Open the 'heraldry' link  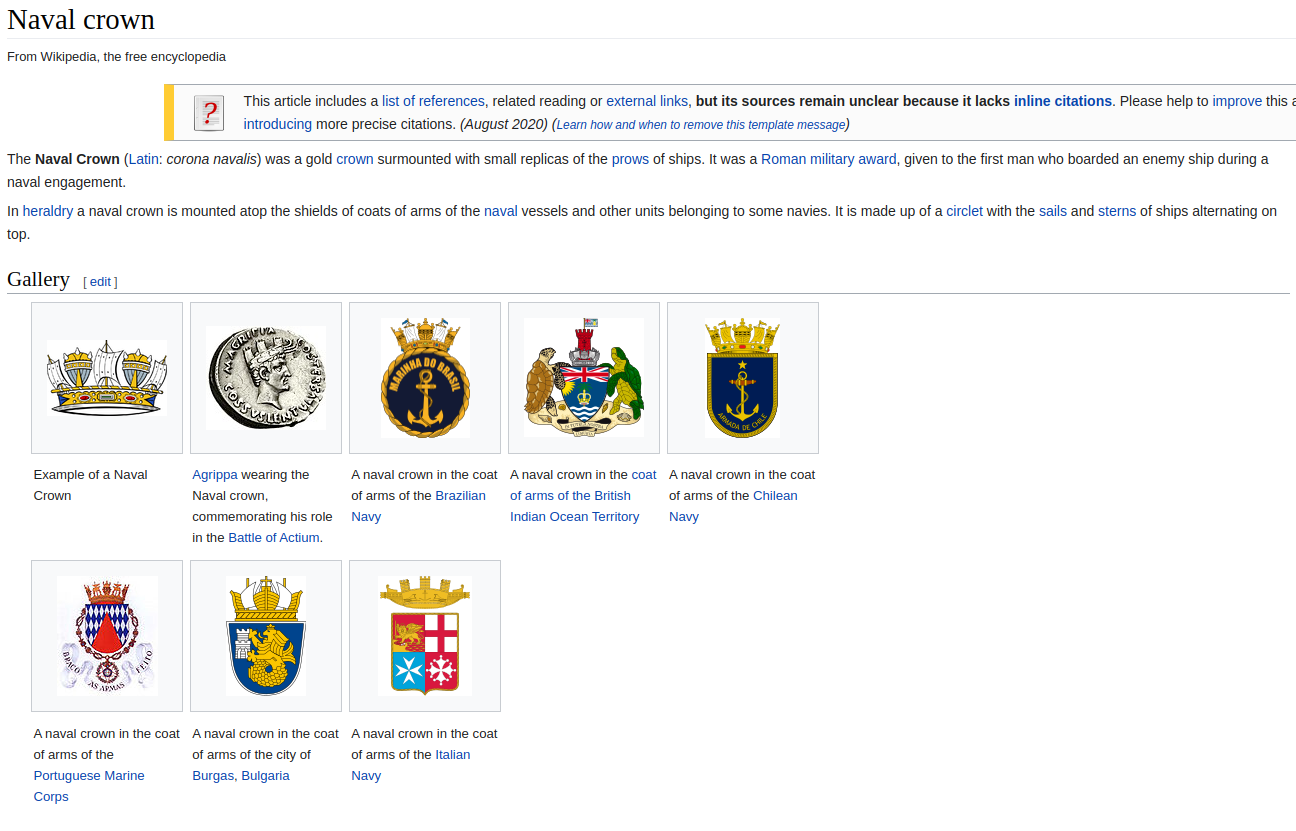47,211
